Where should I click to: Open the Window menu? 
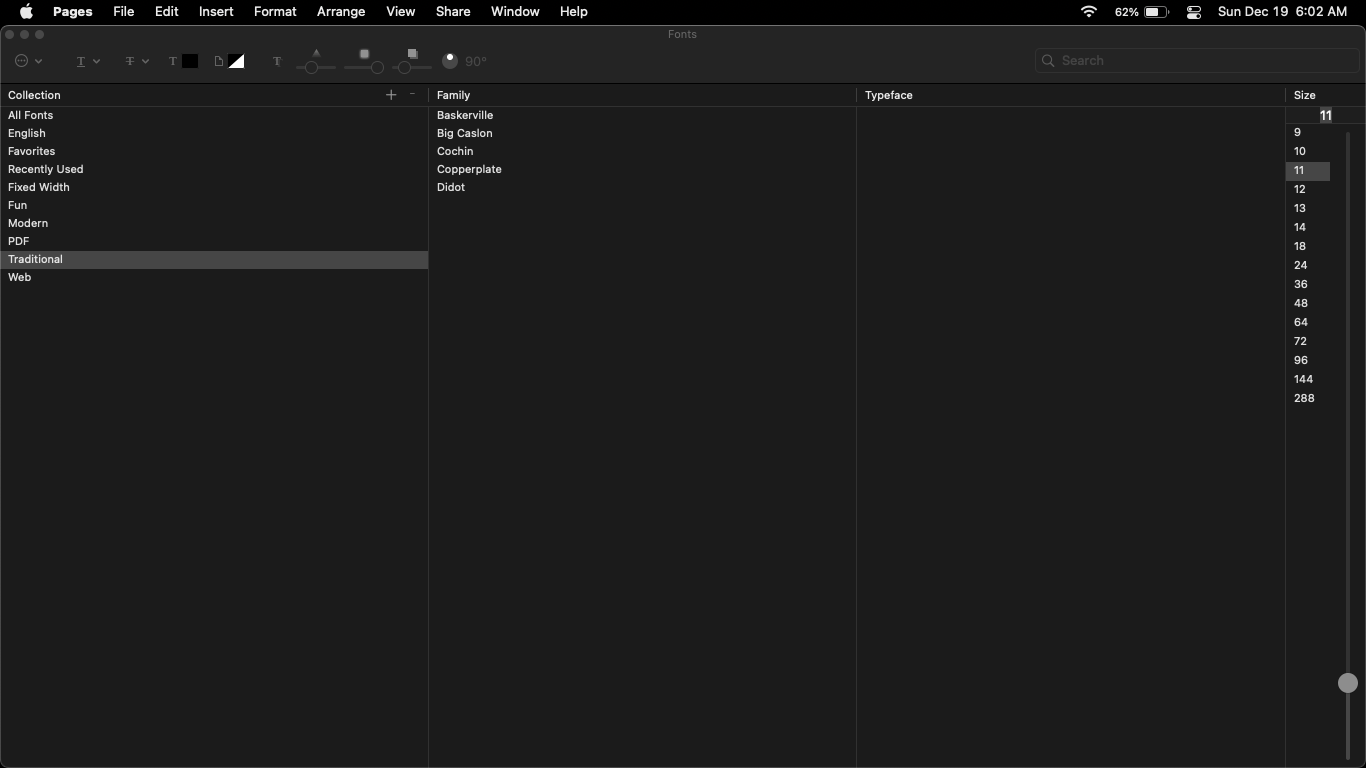tap(515, 12)
